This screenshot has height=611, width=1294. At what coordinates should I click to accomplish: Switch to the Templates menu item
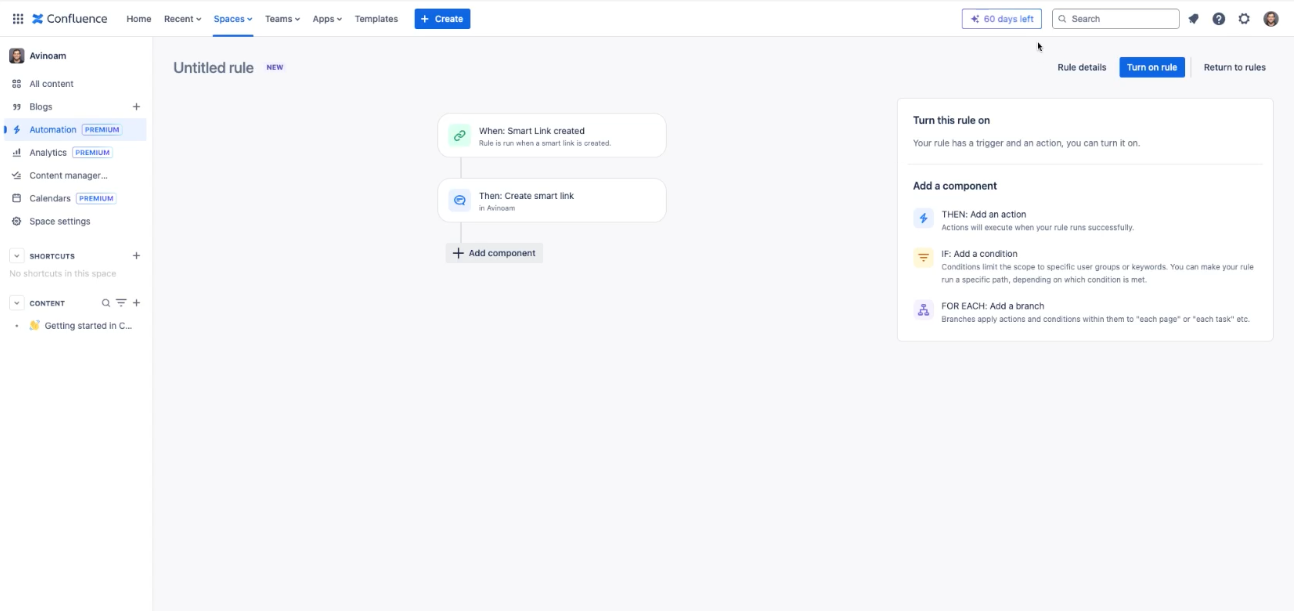pos(374,18)
